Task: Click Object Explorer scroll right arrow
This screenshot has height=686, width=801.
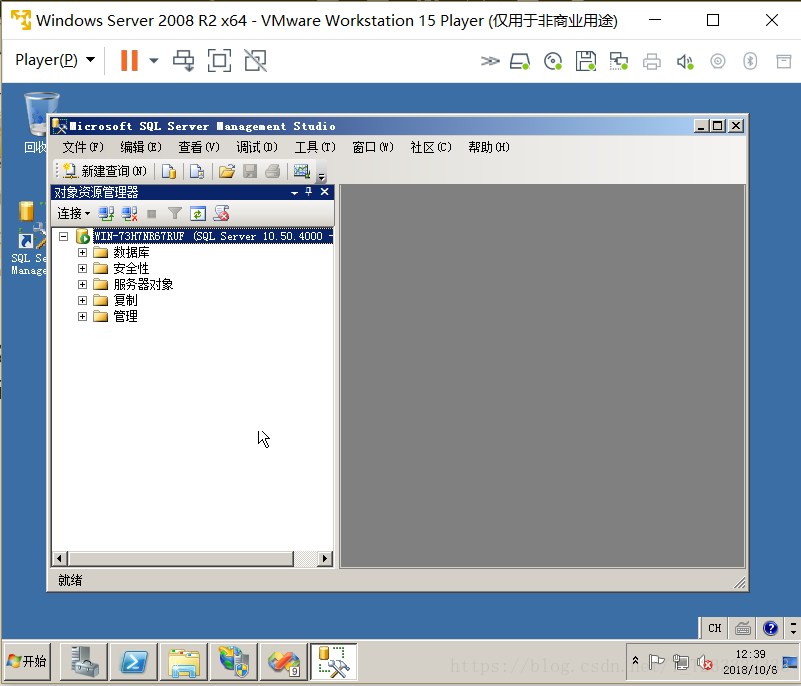Action: click(x=324, y=559)
